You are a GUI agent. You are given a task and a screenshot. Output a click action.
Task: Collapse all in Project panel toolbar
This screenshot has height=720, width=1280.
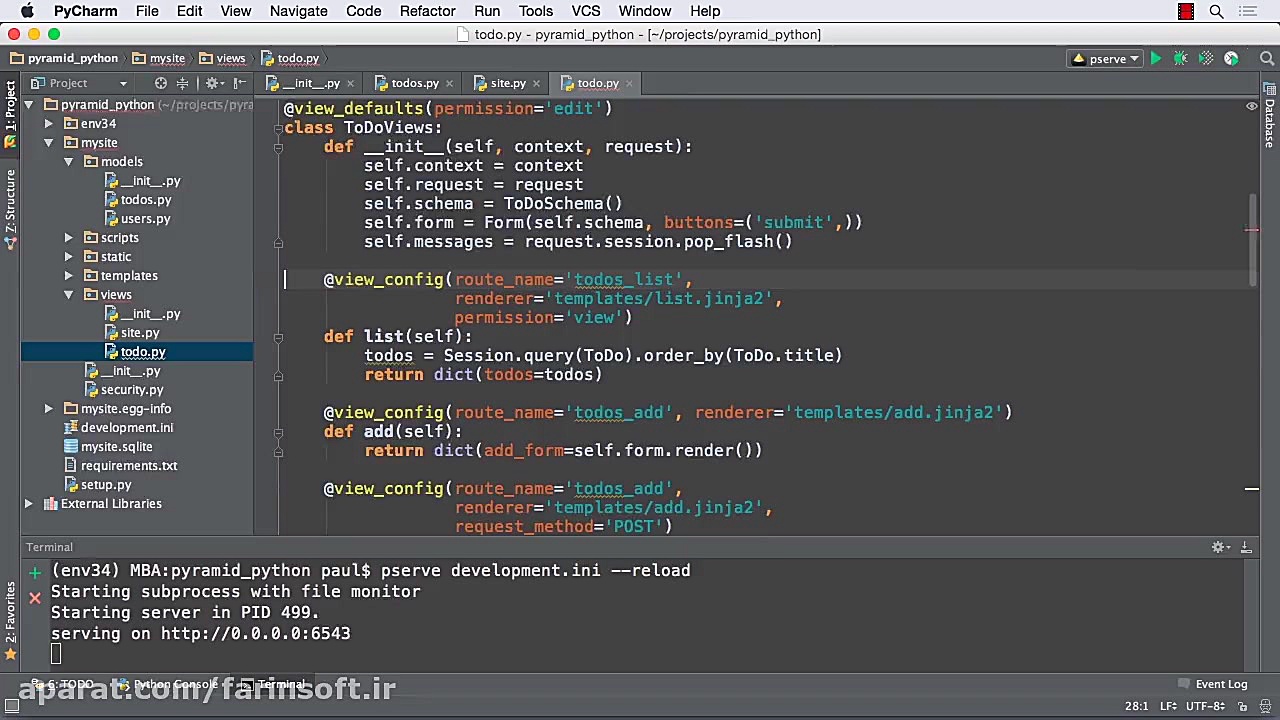(x=182, y=83)
